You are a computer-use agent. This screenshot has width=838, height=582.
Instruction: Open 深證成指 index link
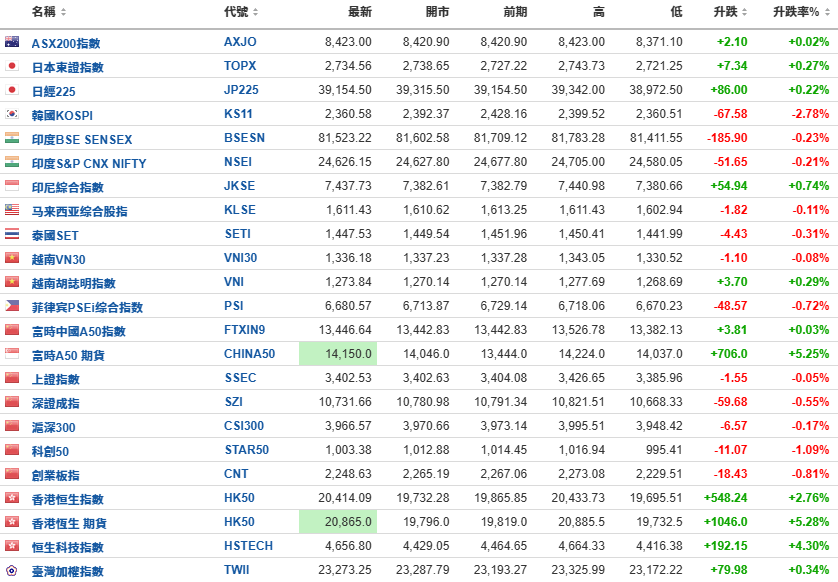point(56,403)
